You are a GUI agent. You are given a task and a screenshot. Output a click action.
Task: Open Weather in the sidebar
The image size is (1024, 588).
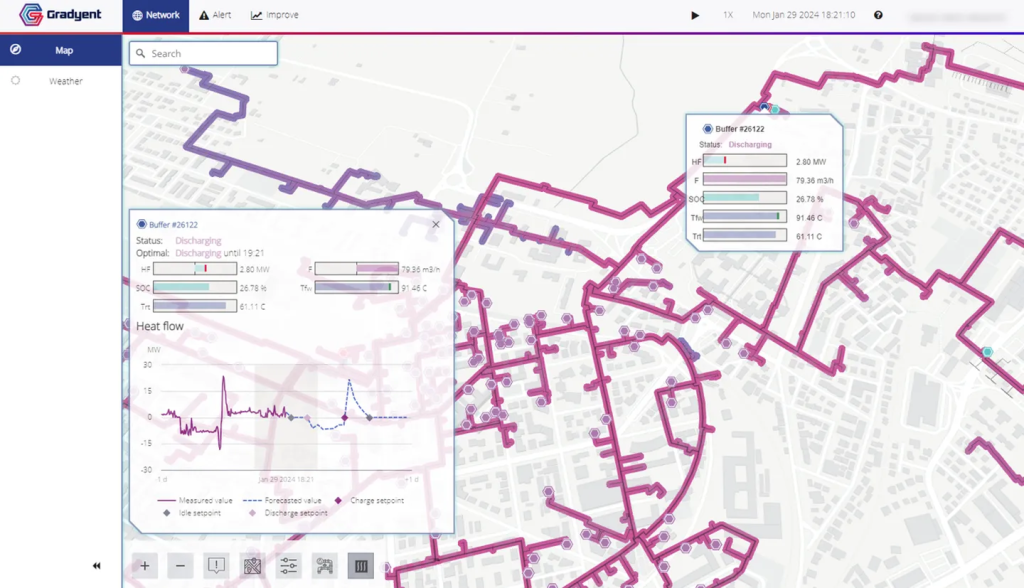(65, 81)
